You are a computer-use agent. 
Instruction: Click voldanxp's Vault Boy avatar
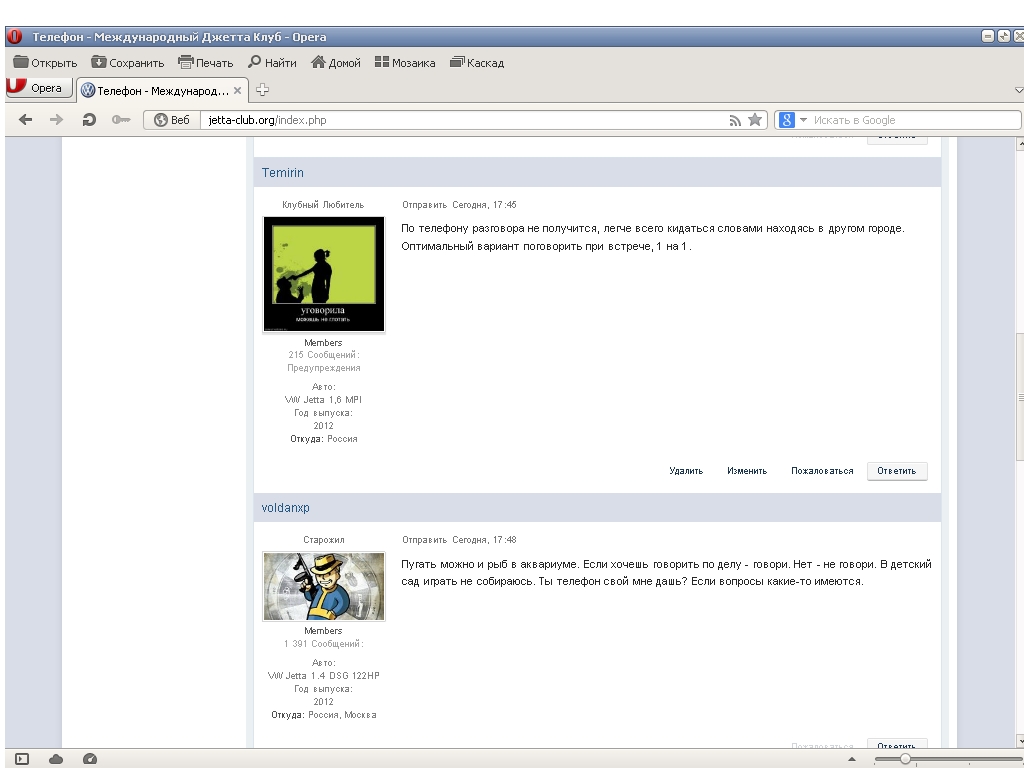coord(324,586)
